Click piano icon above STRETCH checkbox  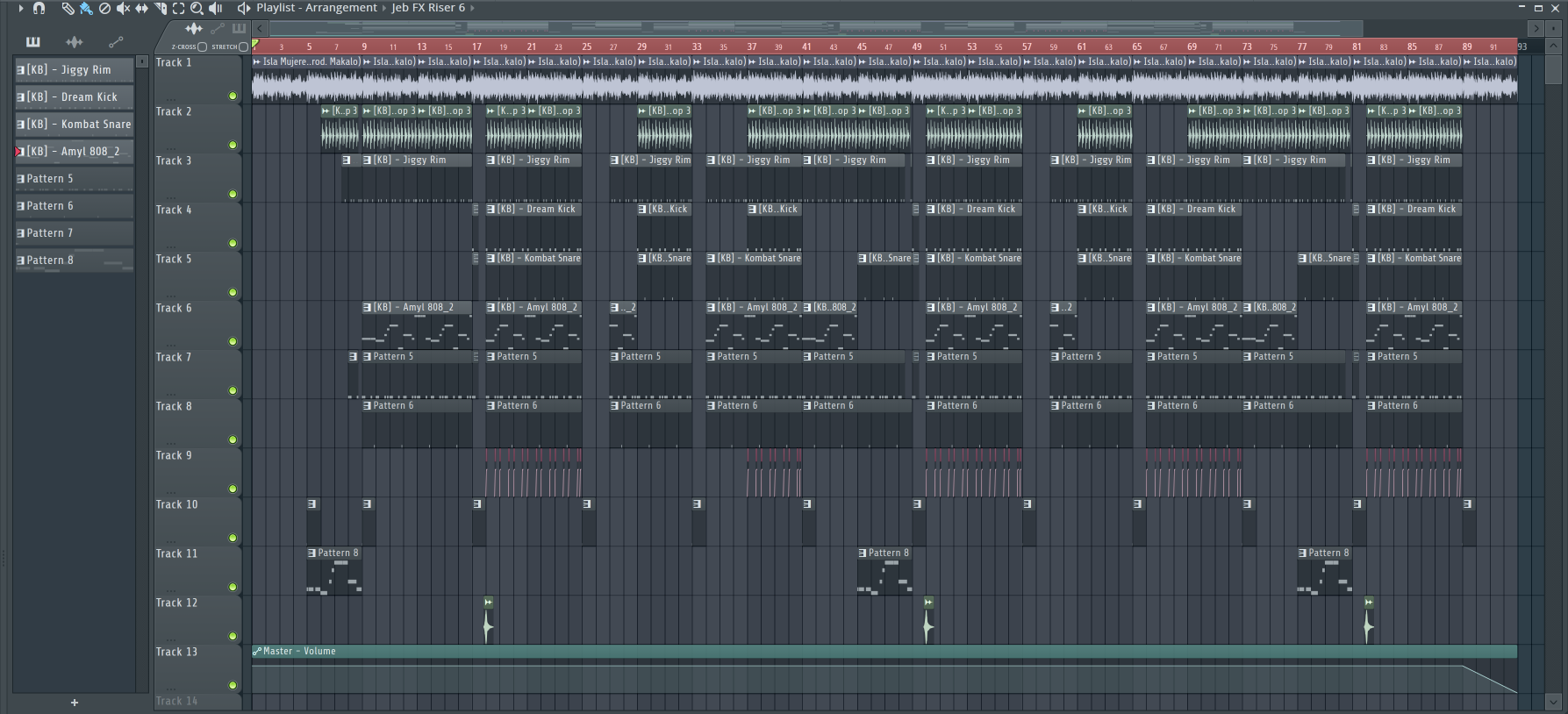click(x=239, y=29)
